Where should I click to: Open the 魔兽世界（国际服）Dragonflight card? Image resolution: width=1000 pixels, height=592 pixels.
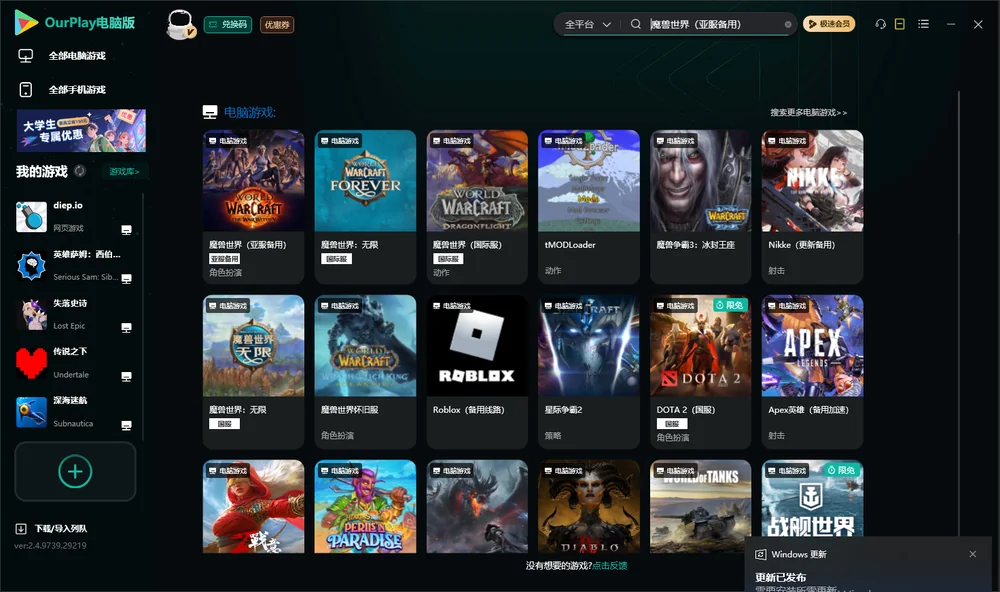point(477,207)
